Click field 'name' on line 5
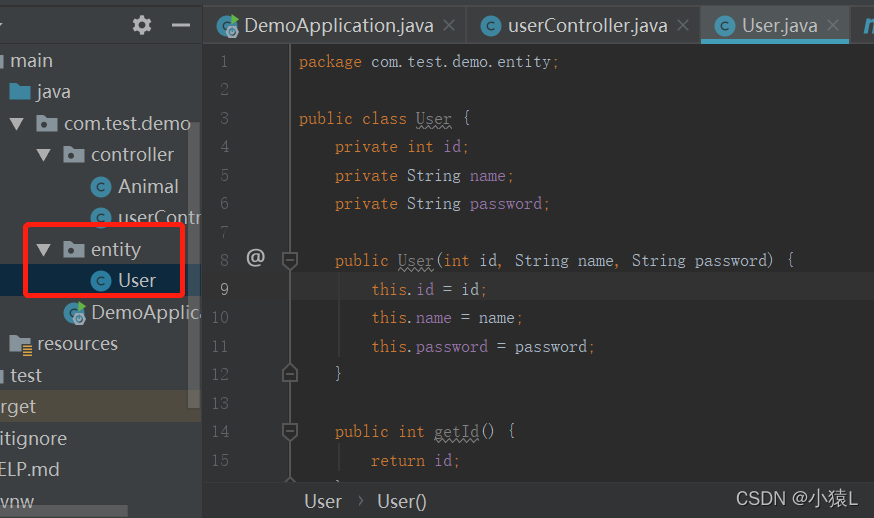 (x=488, y=176)
